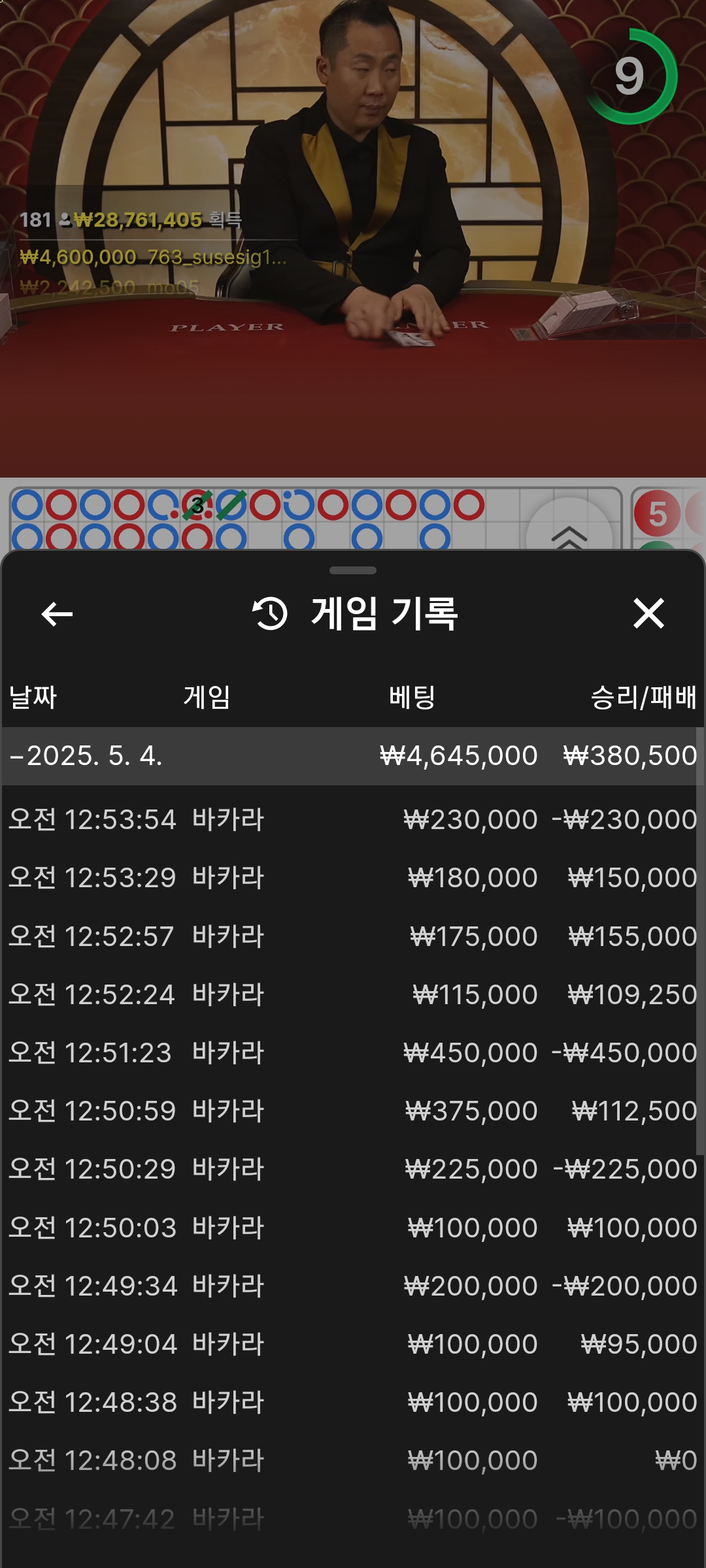Image resolution: width=706 pixels, height=1568 pixels.
Task: Select the 12:52:57 game entry
Action: 352,936
